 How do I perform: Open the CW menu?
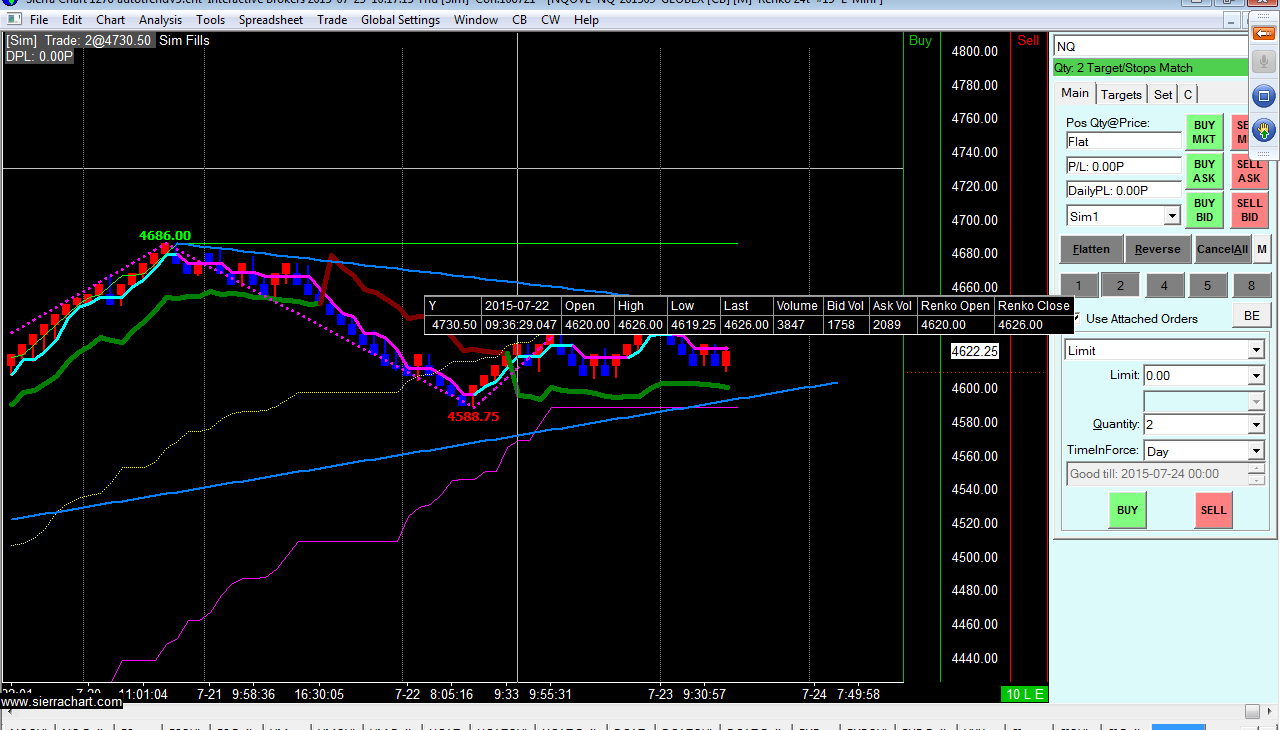pos(550,19)
